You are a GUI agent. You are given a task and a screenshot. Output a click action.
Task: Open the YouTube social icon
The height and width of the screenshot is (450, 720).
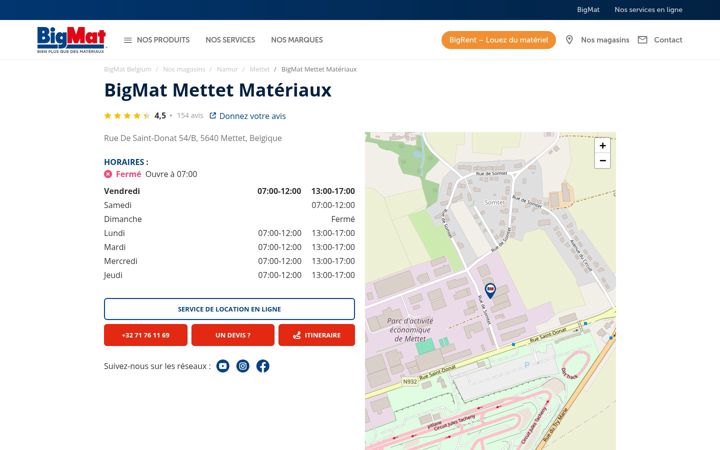pyautogui.click(x=223, y=366)
